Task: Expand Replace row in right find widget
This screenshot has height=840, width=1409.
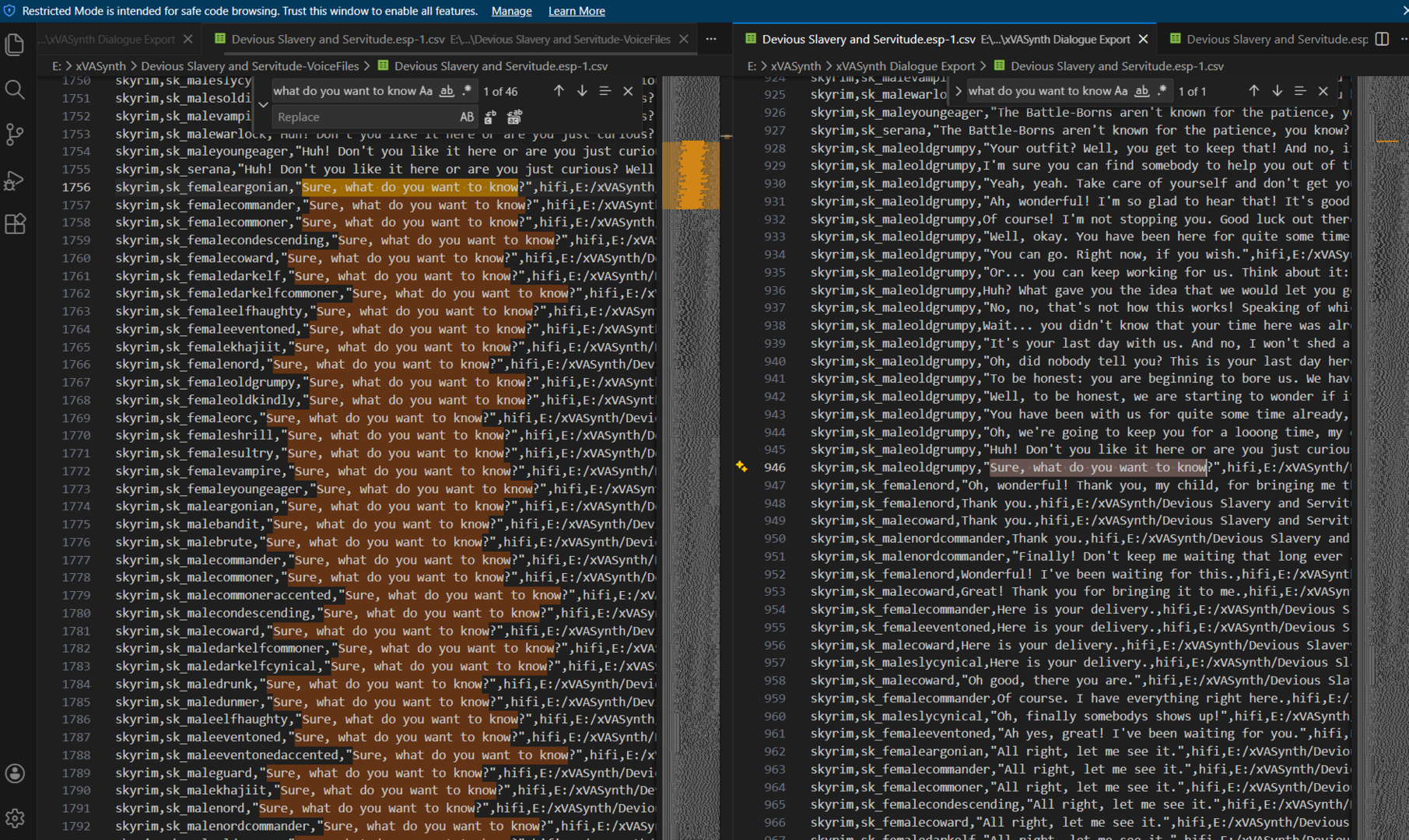Action: coord(958,91)
